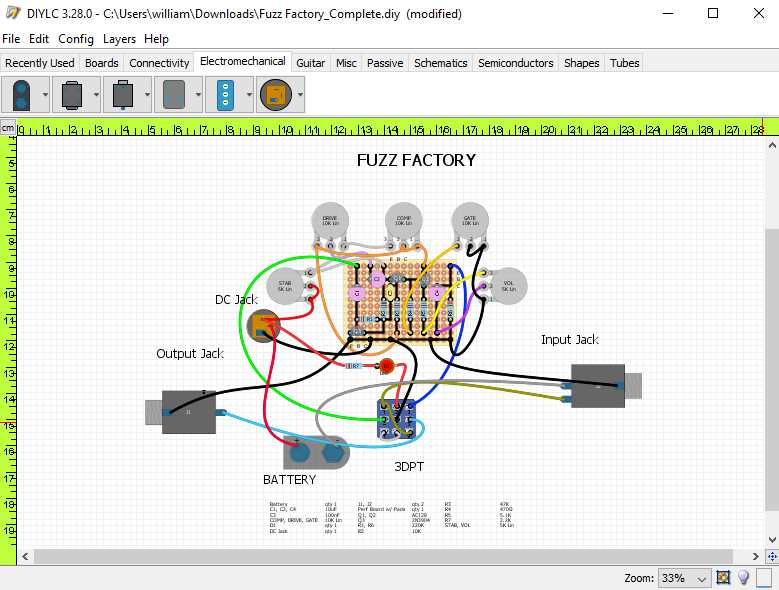Viewport: 779px width, 590px height.
Task: Open dropdown arrow next to the blue-lug switch
Action: click(45, 94)
